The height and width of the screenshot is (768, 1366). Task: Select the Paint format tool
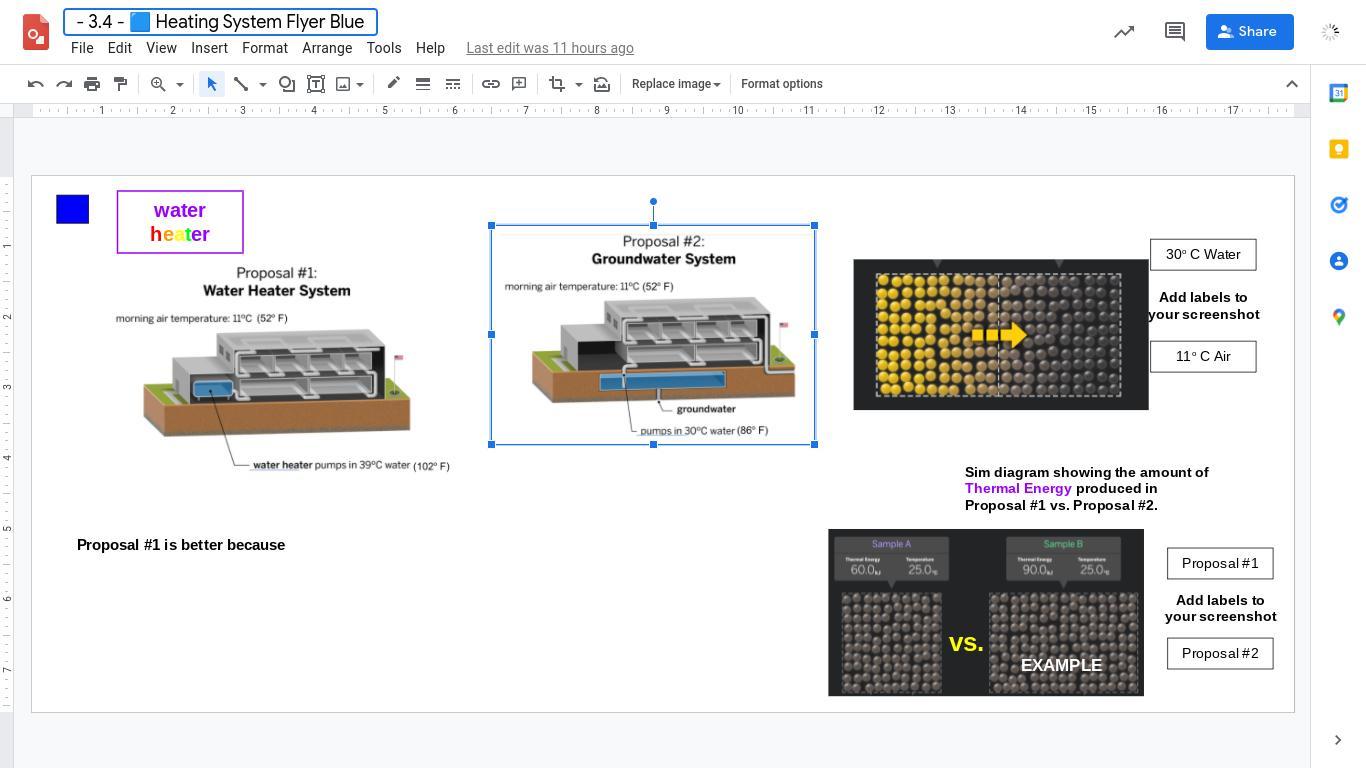120,84
